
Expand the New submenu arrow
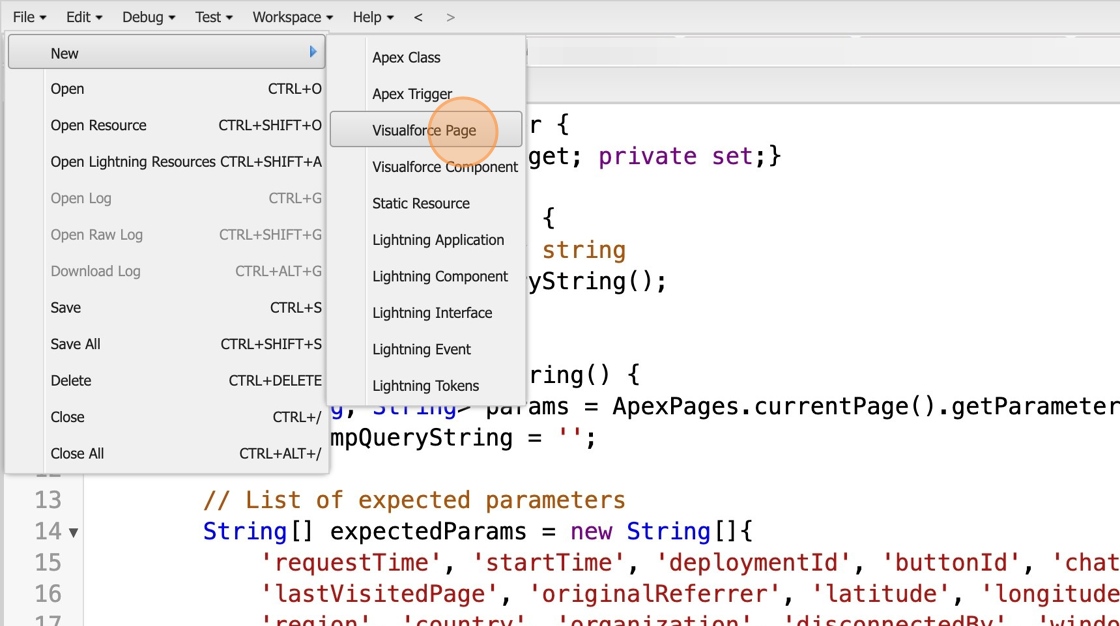click(x=313, y=52)
